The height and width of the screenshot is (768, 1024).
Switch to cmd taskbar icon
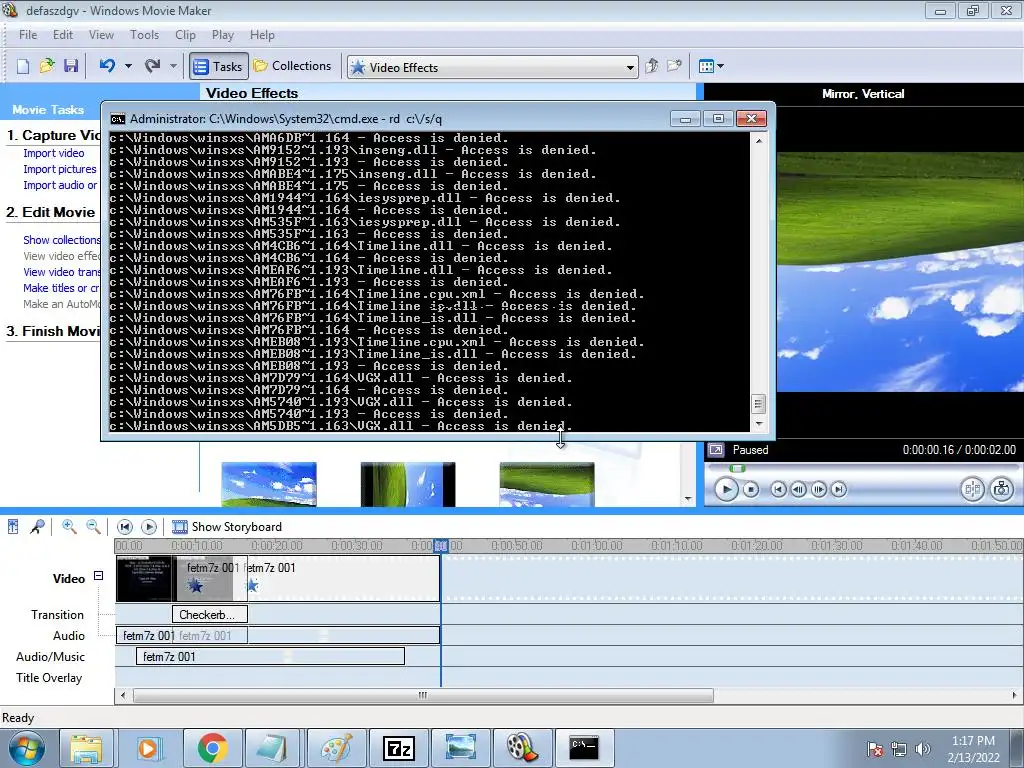click(583, 748)
